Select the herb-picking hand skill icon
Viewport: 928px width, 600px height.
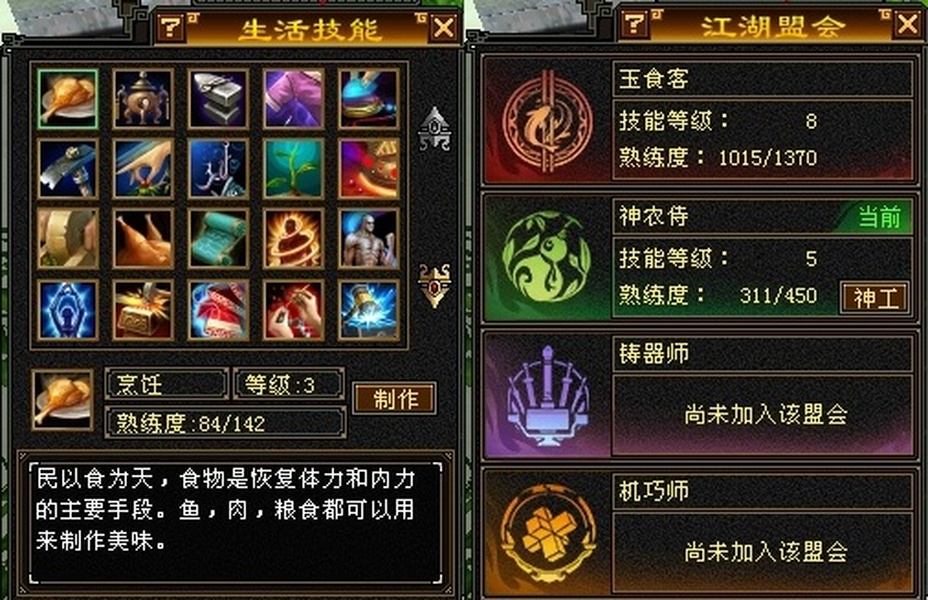[x=143, y=169]
